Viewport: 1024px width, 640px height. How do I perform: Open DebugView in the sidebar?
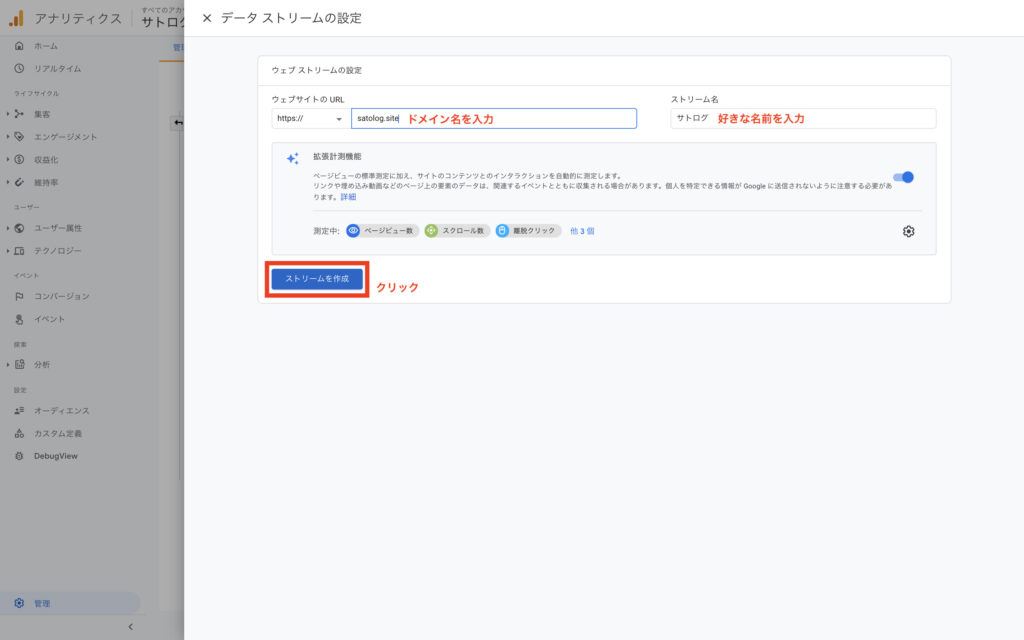pyautogui.click(x=56, y=456)
